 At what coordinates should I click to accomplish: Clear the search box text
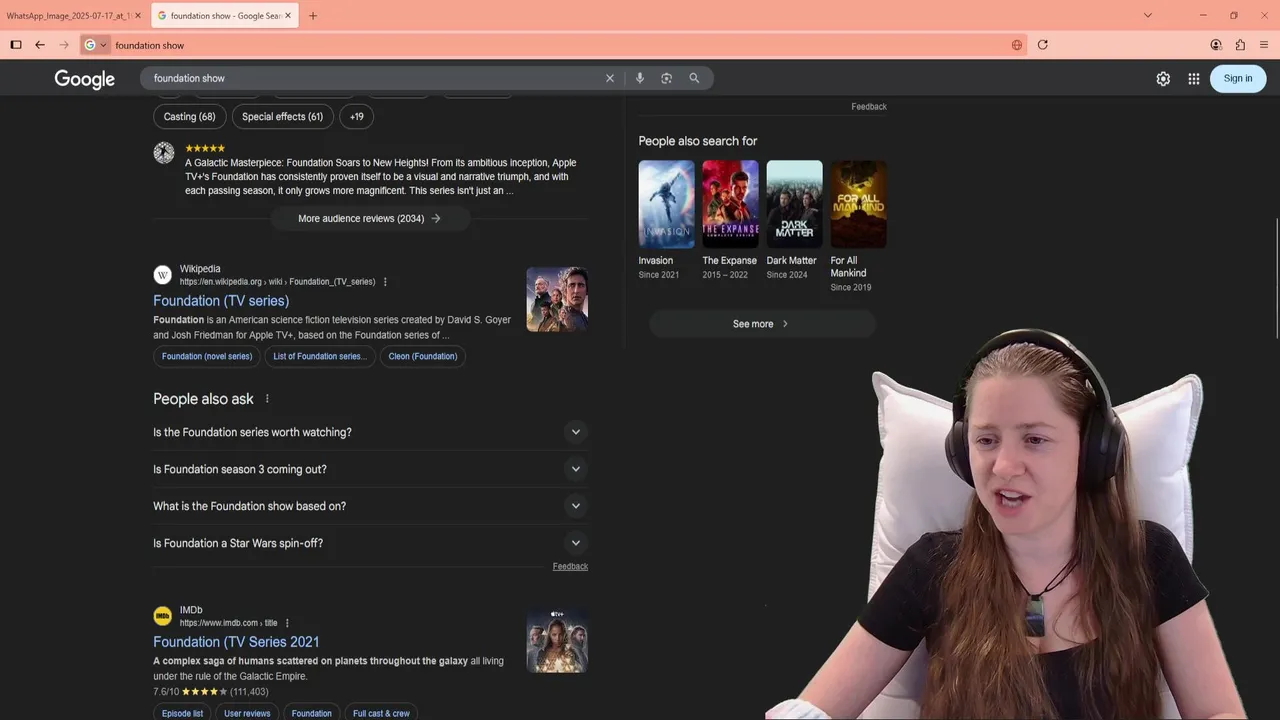610,78
